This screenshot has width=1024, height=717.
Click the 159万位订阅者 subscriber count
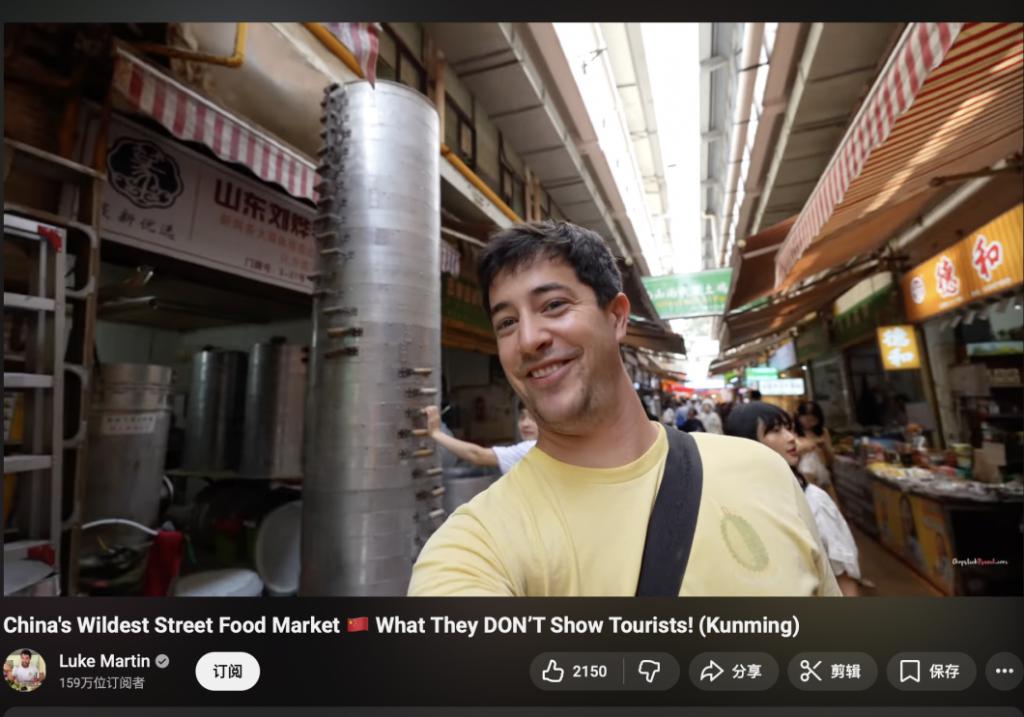coord(101,683)
